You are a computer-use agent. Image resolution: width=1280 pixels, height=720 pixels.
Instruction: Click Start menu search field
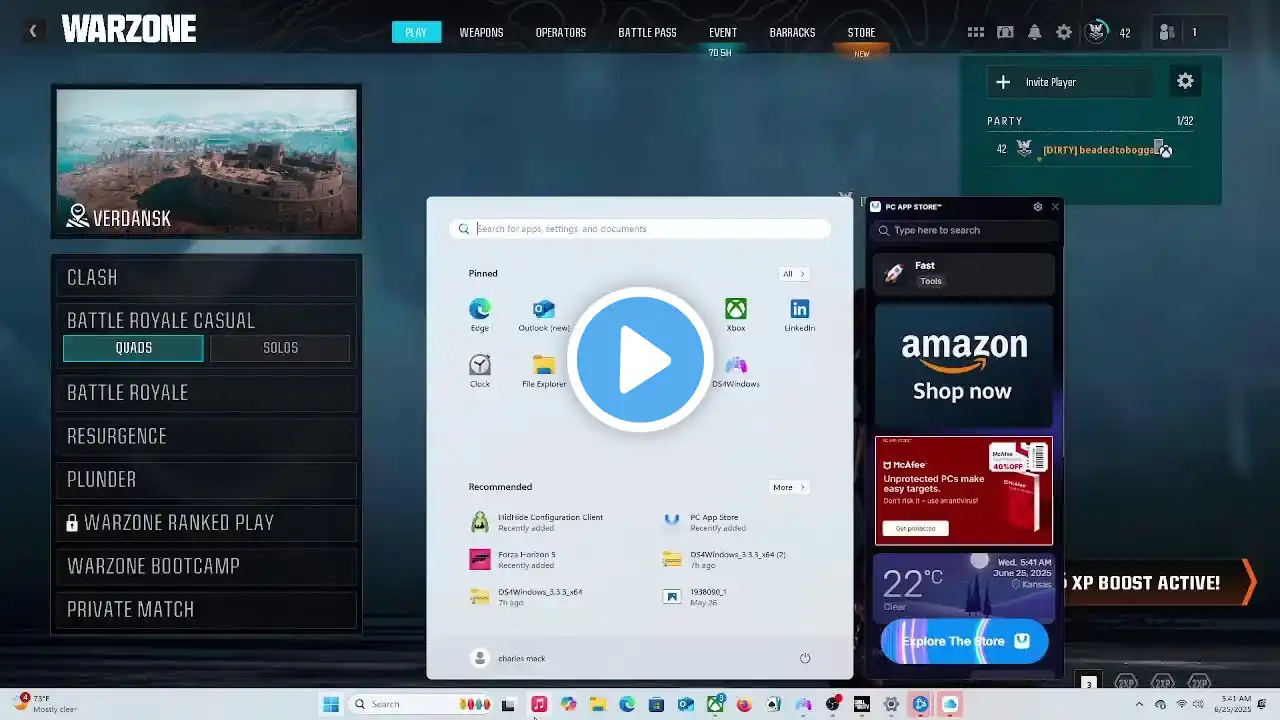point(640,229)
